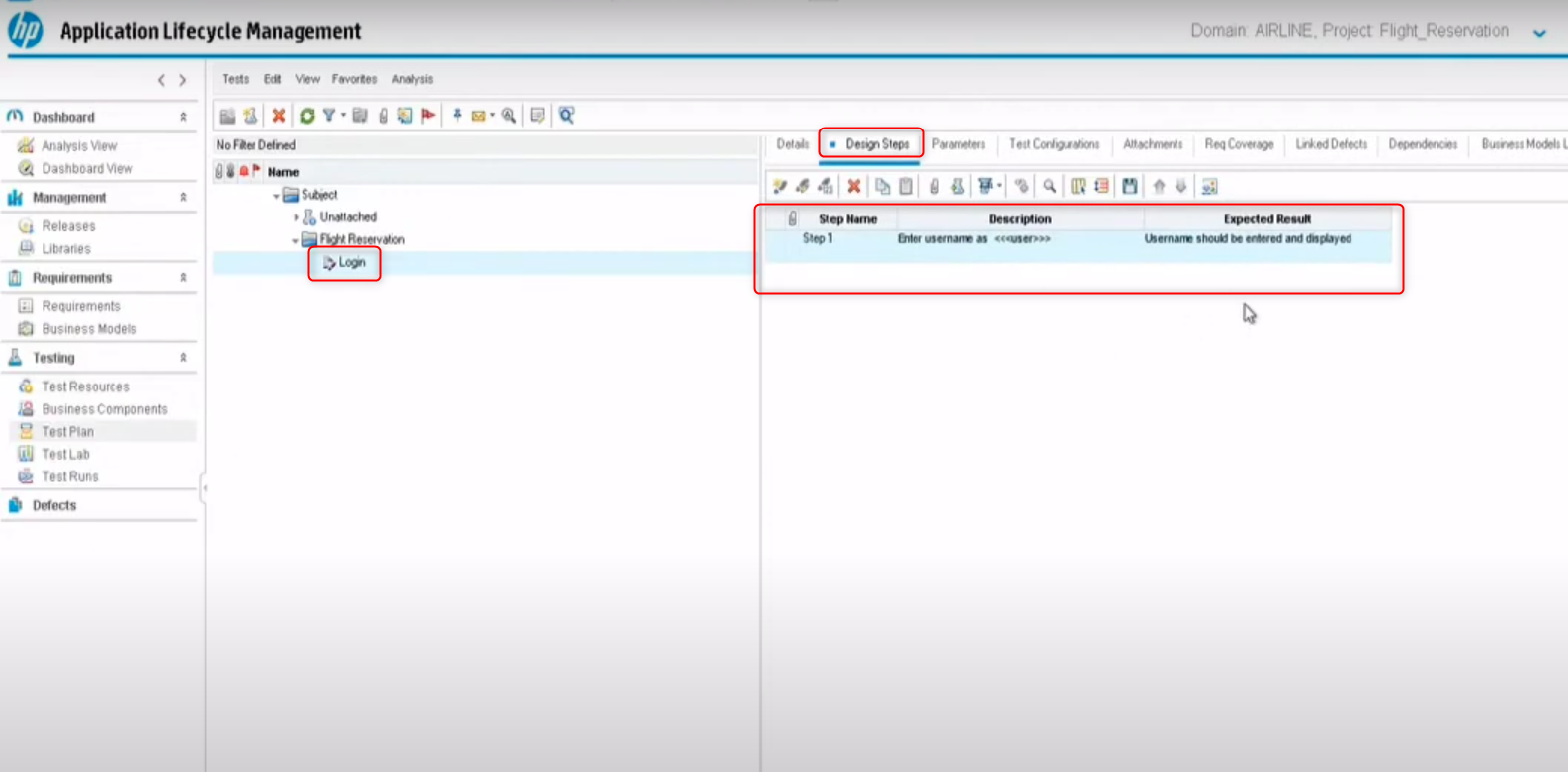This screenshot has width=1568, height=772.
Task: Open the filter dropdown arrow in toolbar
Action: click(x=343, y=116)
